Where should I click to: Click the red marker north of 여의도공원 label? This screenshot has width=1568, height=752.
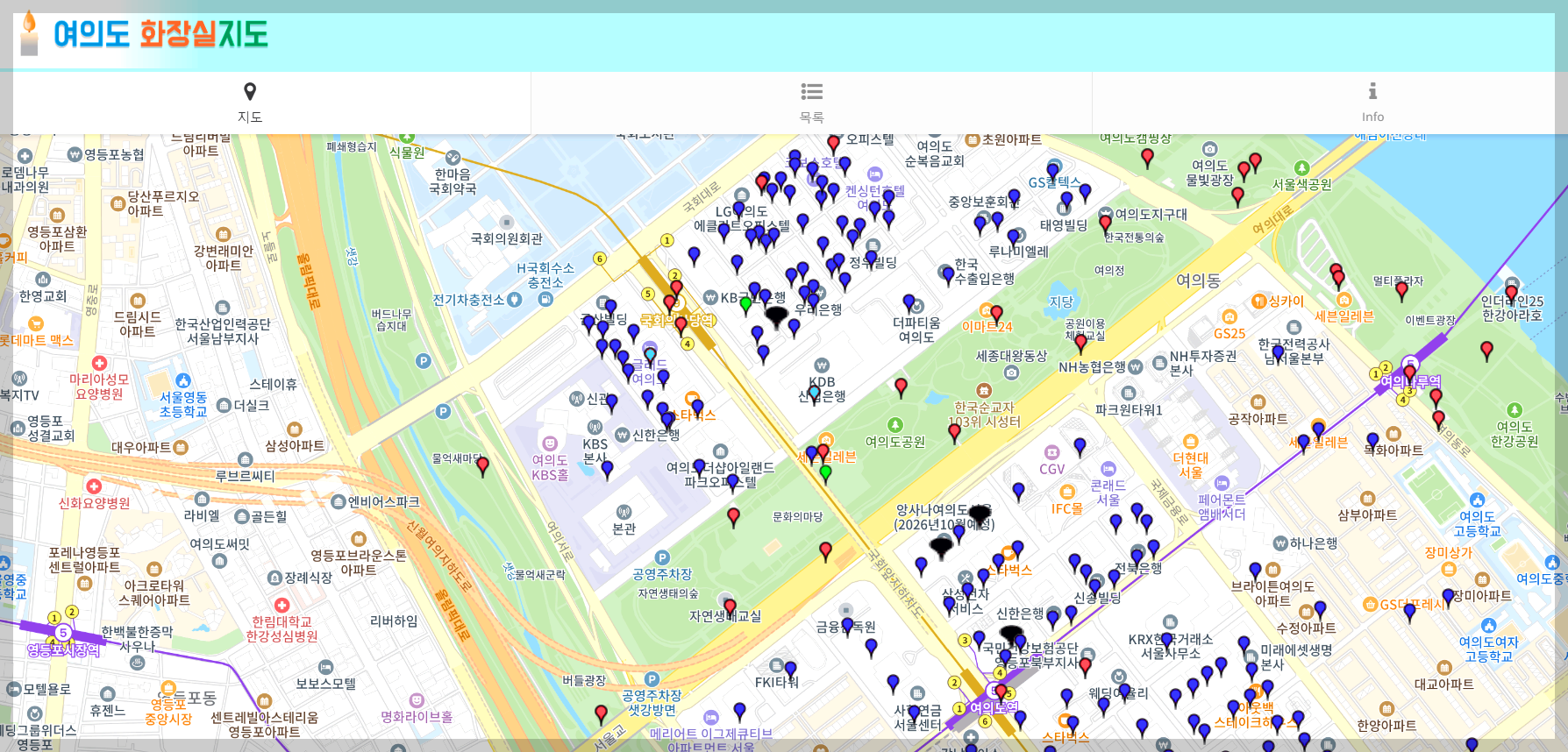click(x=901, y=387)
